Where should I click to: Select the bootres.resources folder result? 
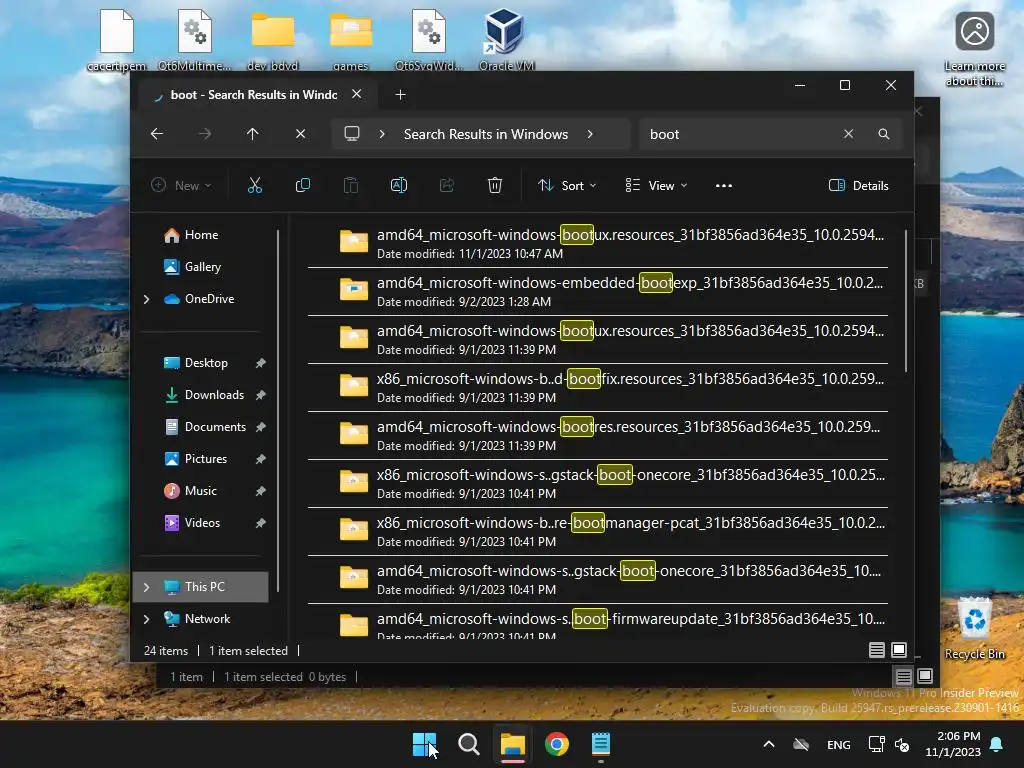tap(598, 436)
